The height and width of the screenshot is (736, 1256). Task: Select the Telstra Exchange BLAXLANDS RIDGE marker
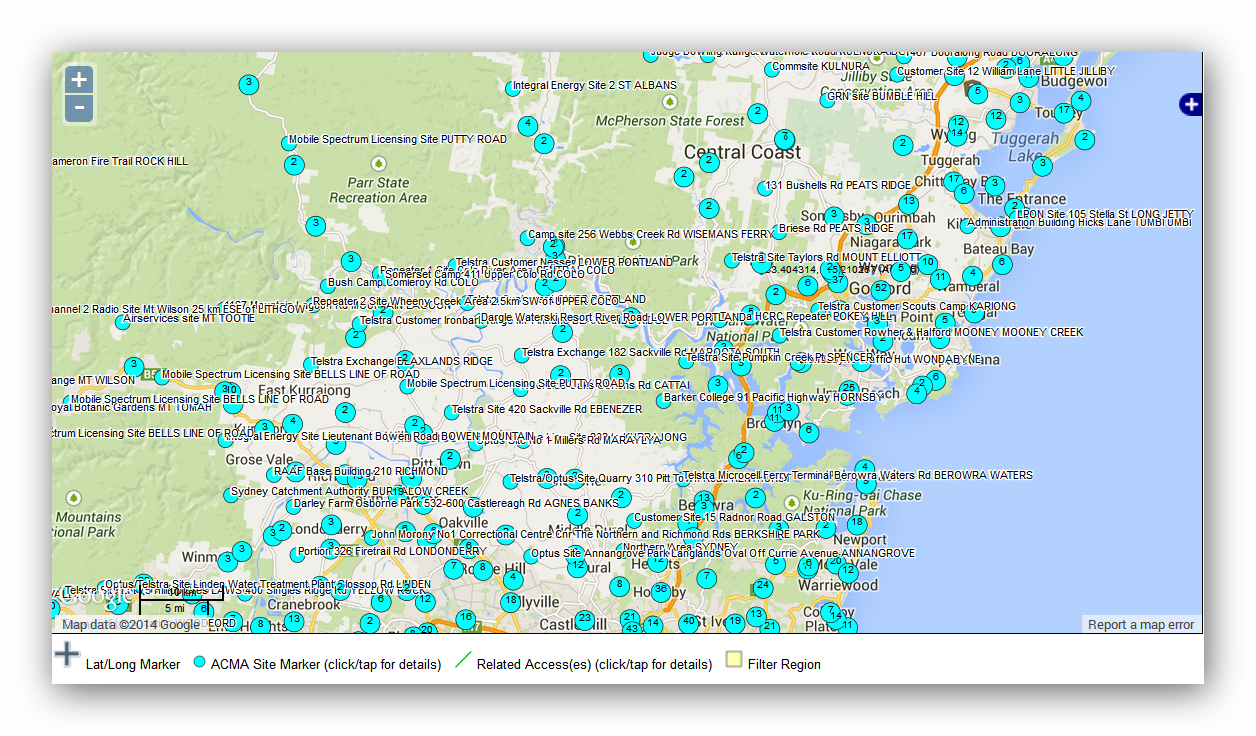pyautogui.click(x=309, y=364)
